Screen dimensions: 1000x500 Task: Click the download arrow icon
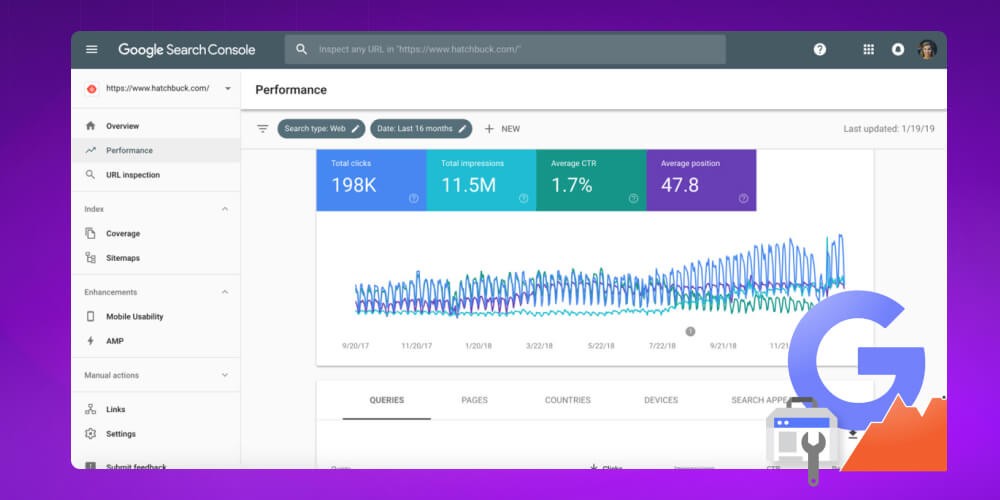pos(853,435)
